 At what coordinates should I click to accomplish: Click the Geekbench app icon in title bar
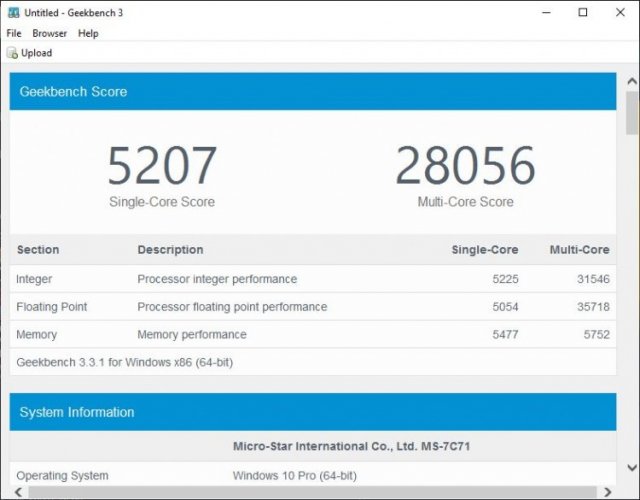pos(12,13)
